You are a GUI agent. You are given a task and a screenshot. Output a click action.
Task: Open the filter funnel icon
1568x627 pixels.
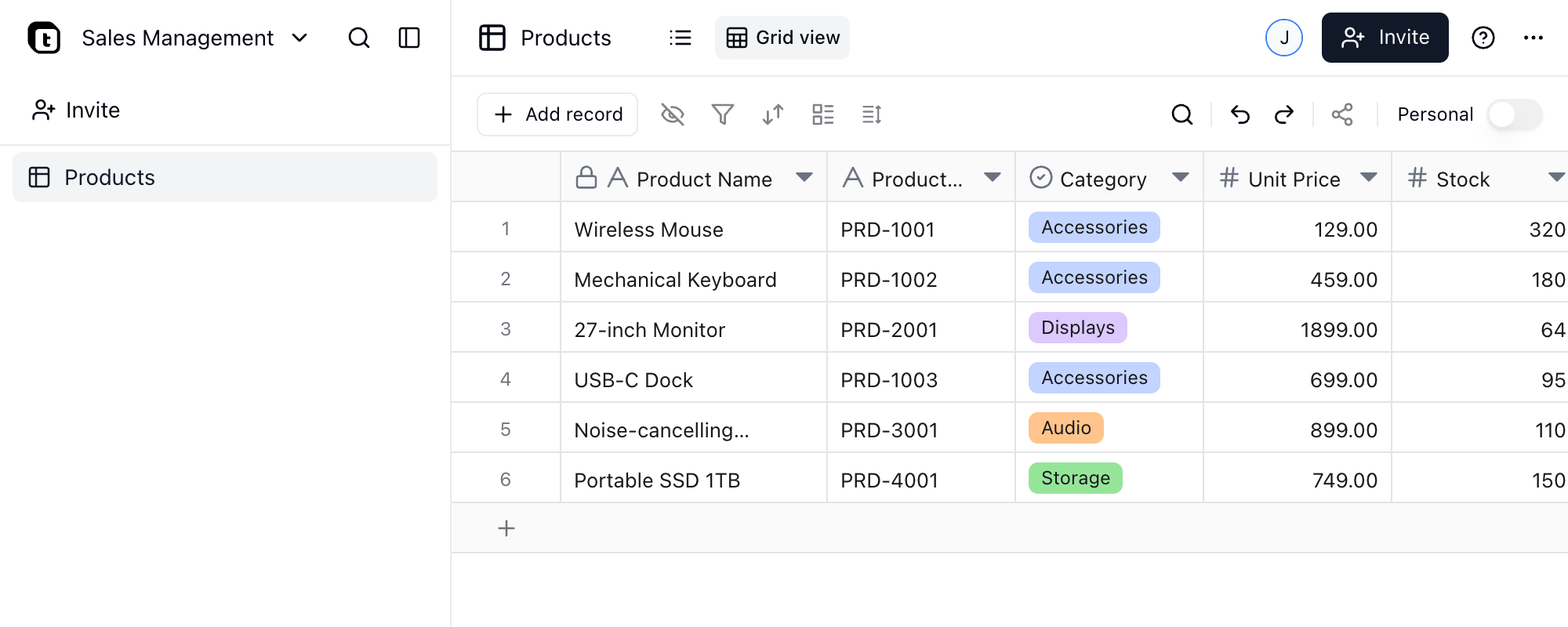pos(723,114)
